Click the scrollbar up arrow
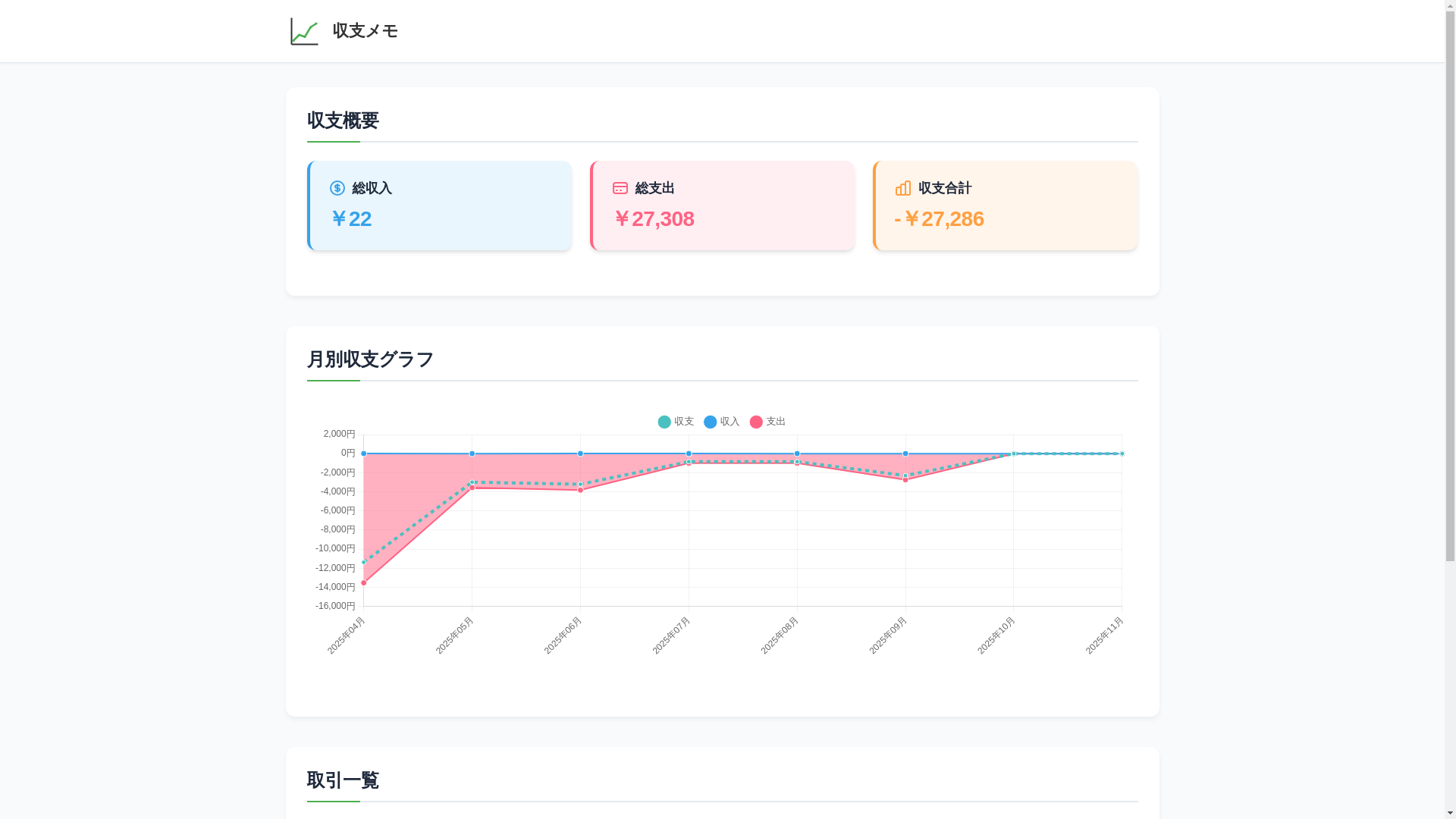Viewport: 1456px width, 819px height. (x=1451, y=5)
